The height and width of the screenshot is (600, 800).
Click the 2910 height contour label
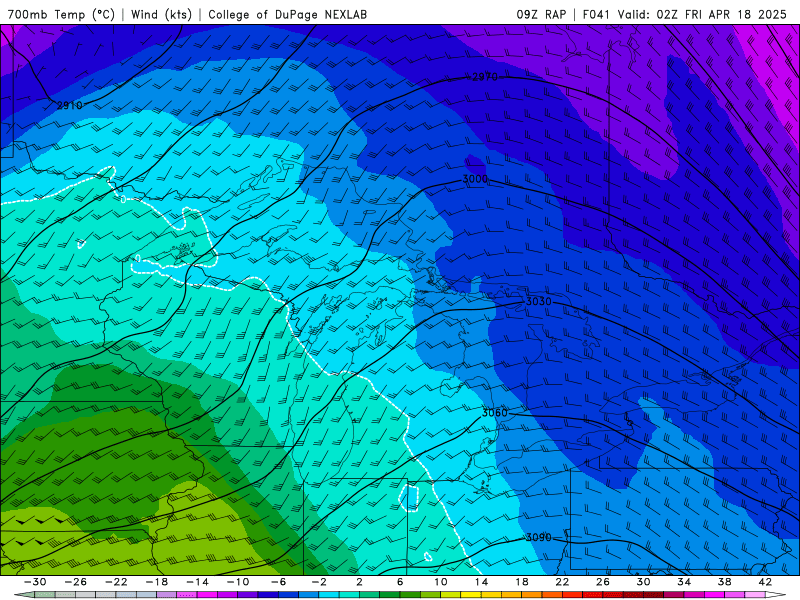click(69, 106)
